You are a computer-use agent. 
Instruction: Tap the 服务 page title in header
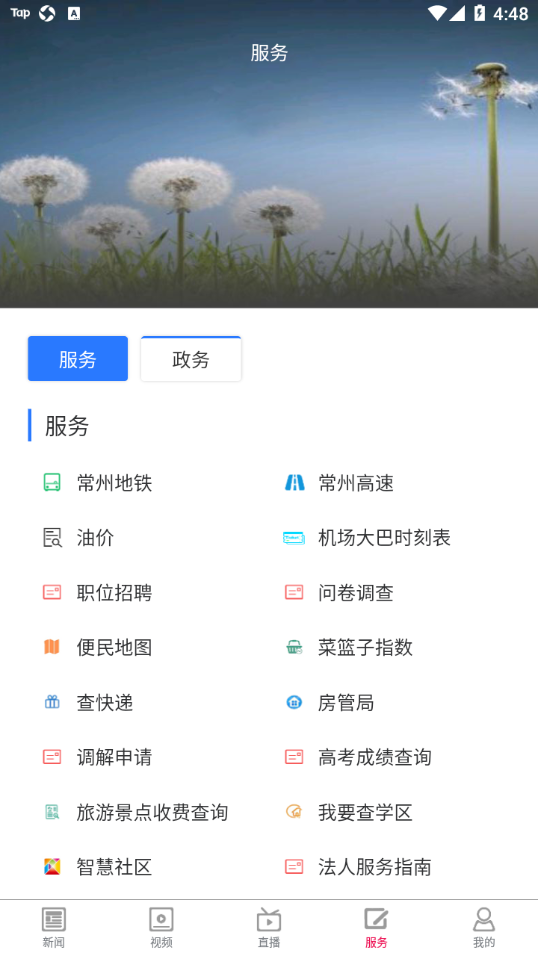pyautogui.click(x=269, y=53)
